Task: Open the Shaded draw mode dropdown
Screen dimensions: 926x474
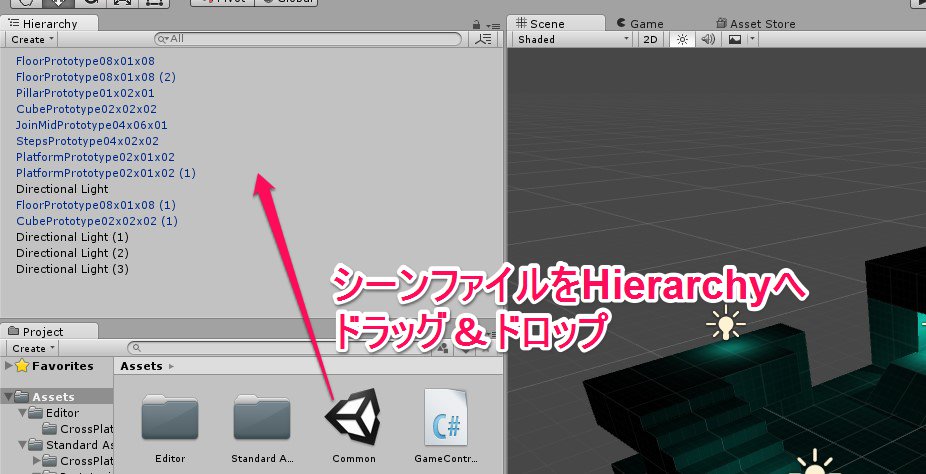Action: (x=573, y=40)
